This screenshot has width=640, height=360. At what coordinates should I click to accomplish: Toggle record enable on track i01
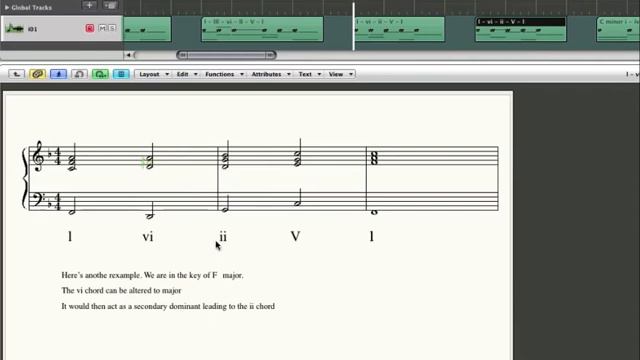pyautogui.click(x=89, y=28)
